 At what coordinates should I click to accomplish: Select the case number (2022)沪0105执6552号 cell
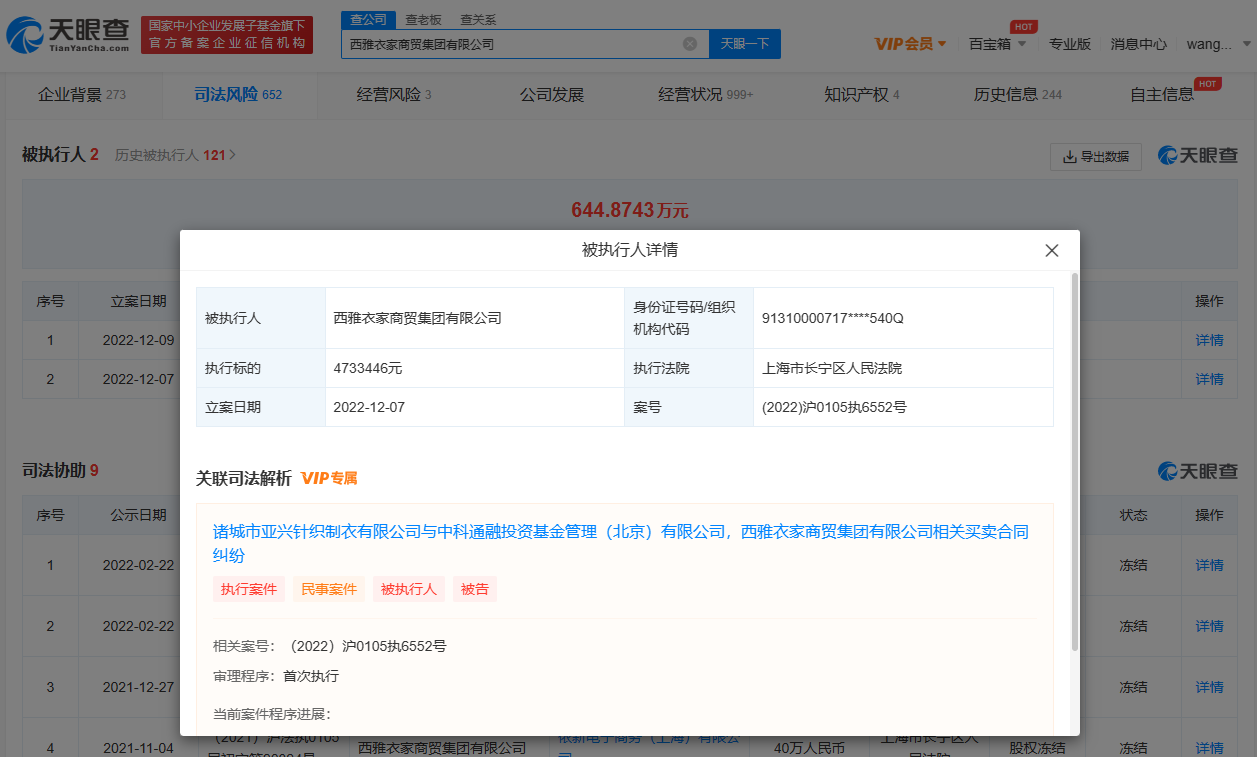[834, 407]
